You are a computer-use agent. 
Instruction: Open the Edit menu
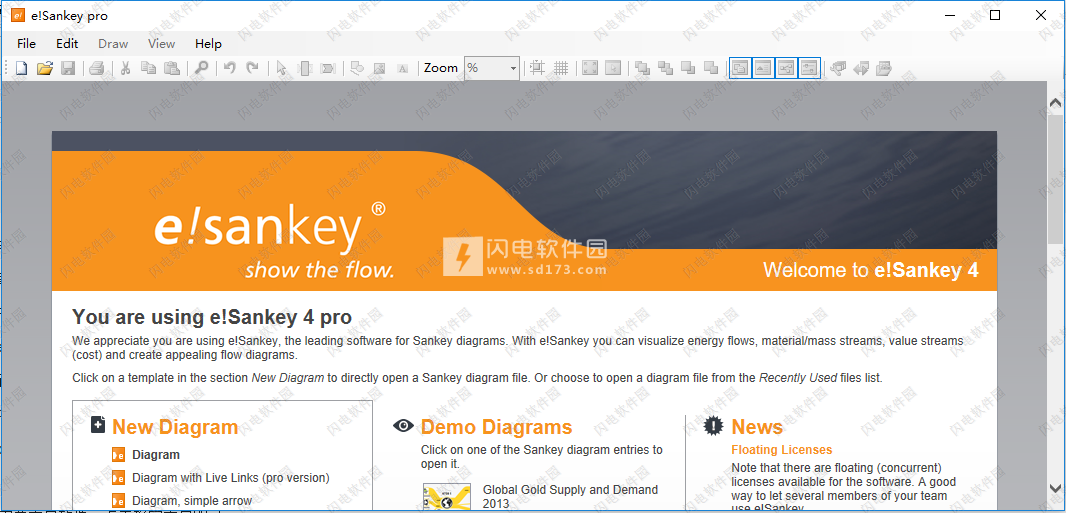click(x=67, y=43)
